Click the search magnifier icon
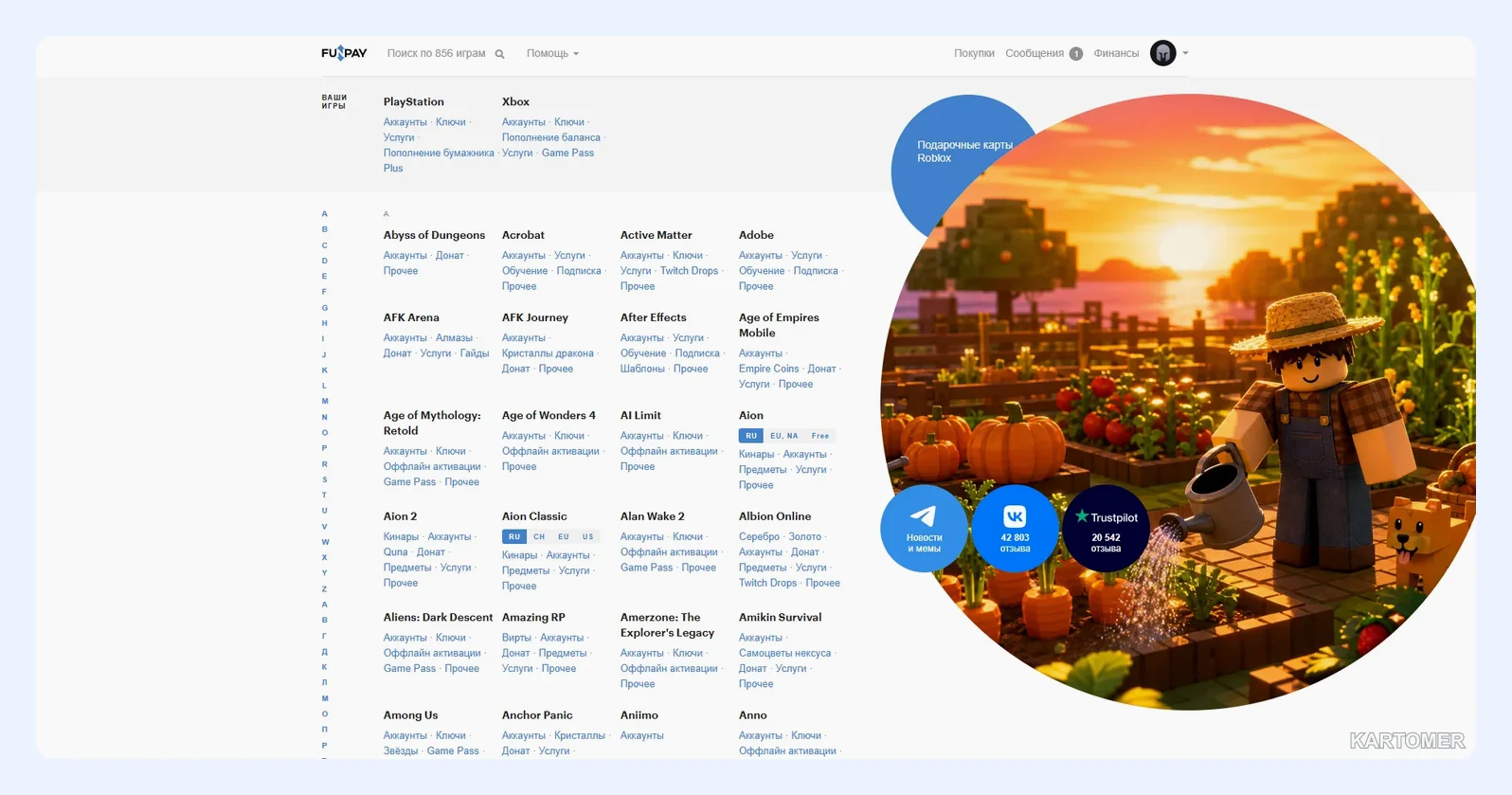 499,54
